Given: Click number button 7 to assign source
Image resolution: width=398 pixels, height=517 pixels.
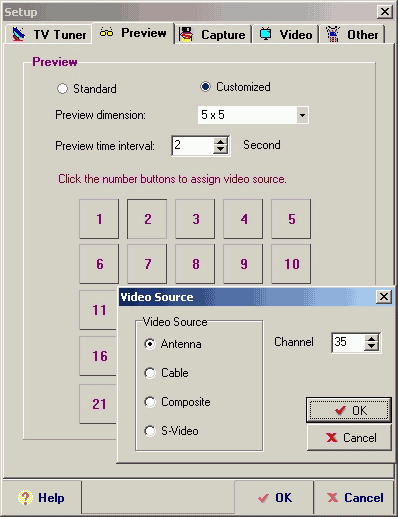Looking at the screenshot, I should click(147, 264).
